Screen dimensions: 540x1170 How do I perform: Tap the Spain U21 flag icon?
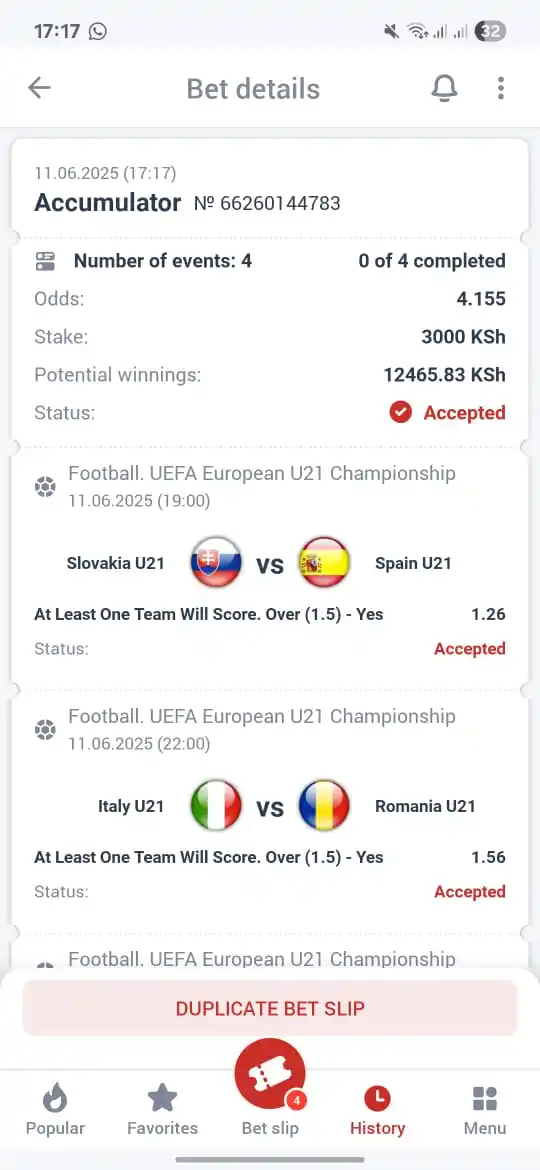coord(324,563)
